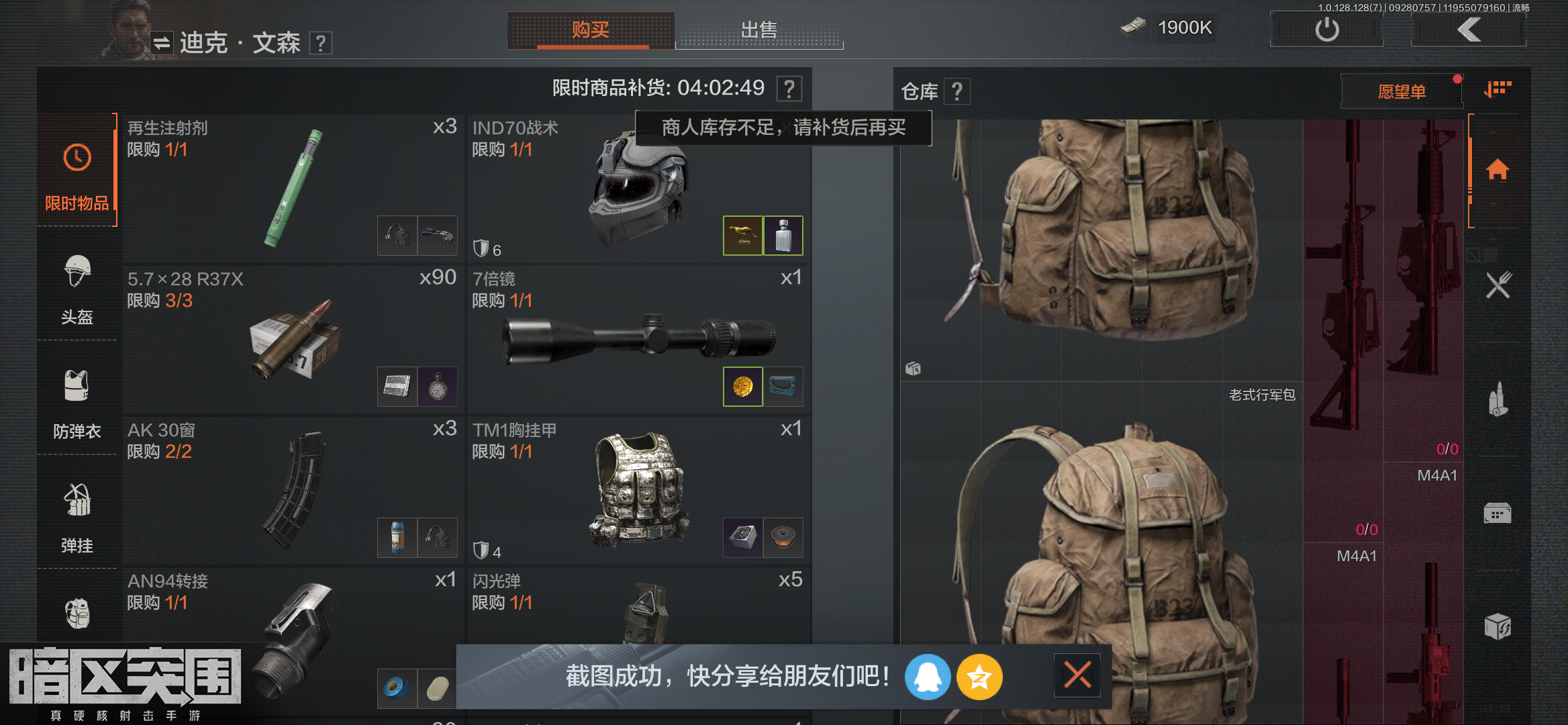1568x725 pixels.
Task: Select the 限时物品 limited items category
Action: click(x=77, y=171)
